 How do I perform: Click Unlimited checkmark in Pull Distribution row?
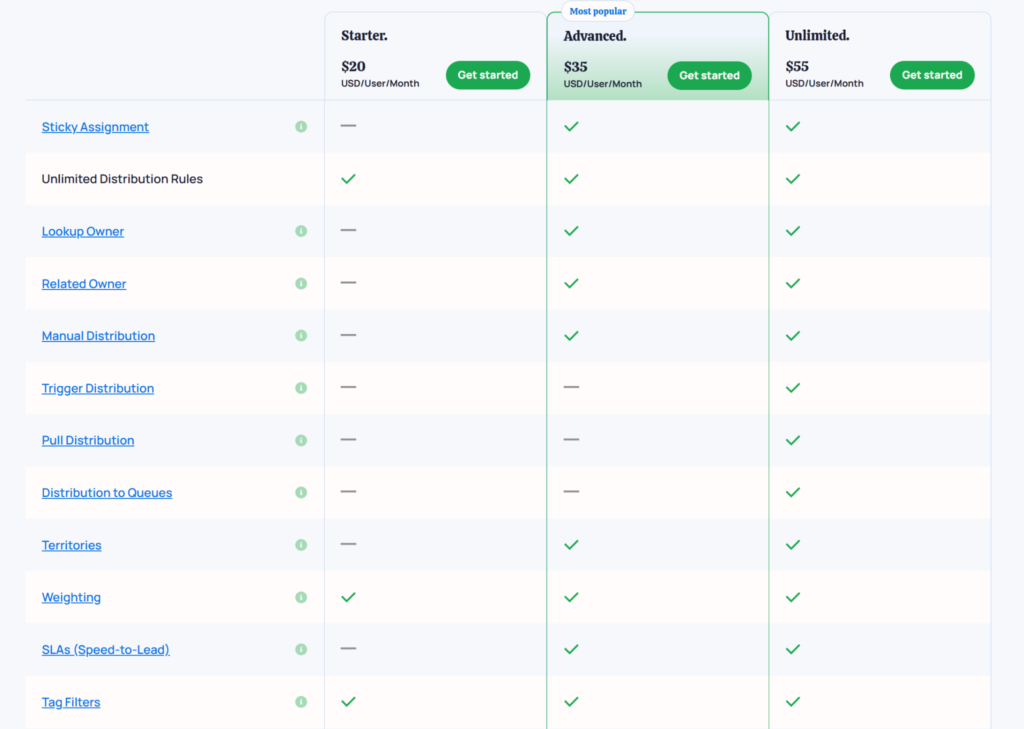793,440
